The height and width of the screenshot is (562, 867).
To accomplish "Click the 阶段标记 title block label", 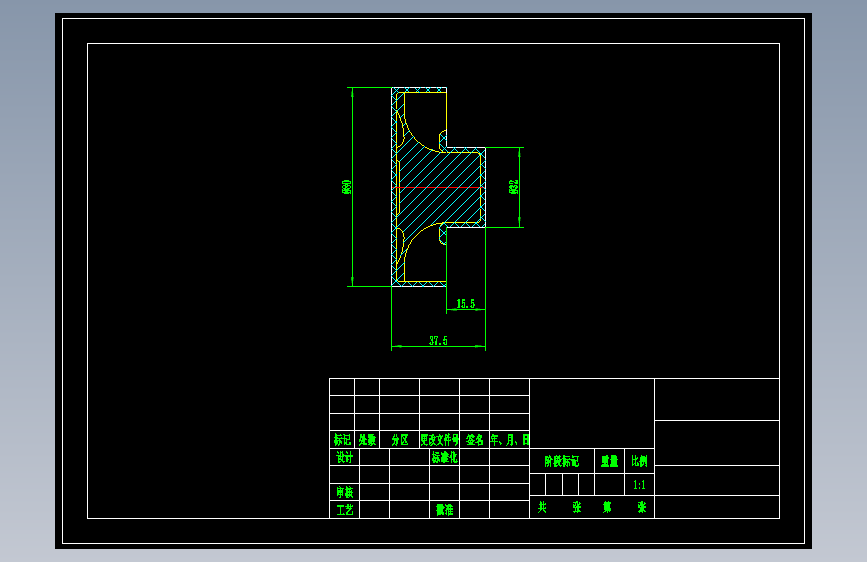I will click(x=562, y=461).
